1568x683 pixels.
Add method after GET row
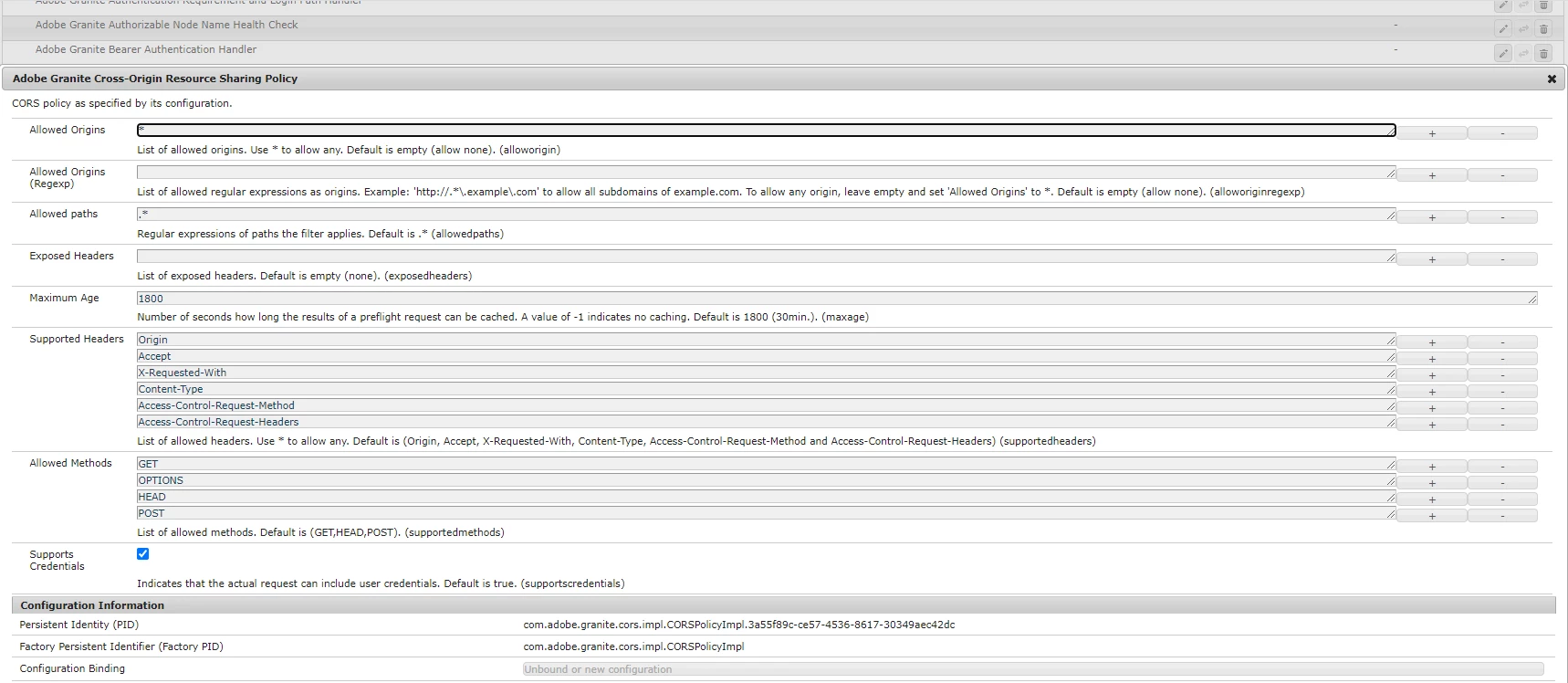click(1432, 467)
